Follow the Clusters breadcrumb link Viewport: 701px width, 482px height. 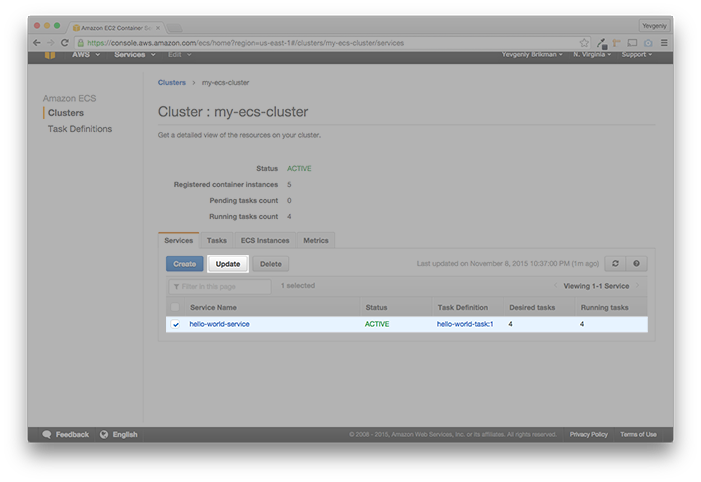point(172,82)
